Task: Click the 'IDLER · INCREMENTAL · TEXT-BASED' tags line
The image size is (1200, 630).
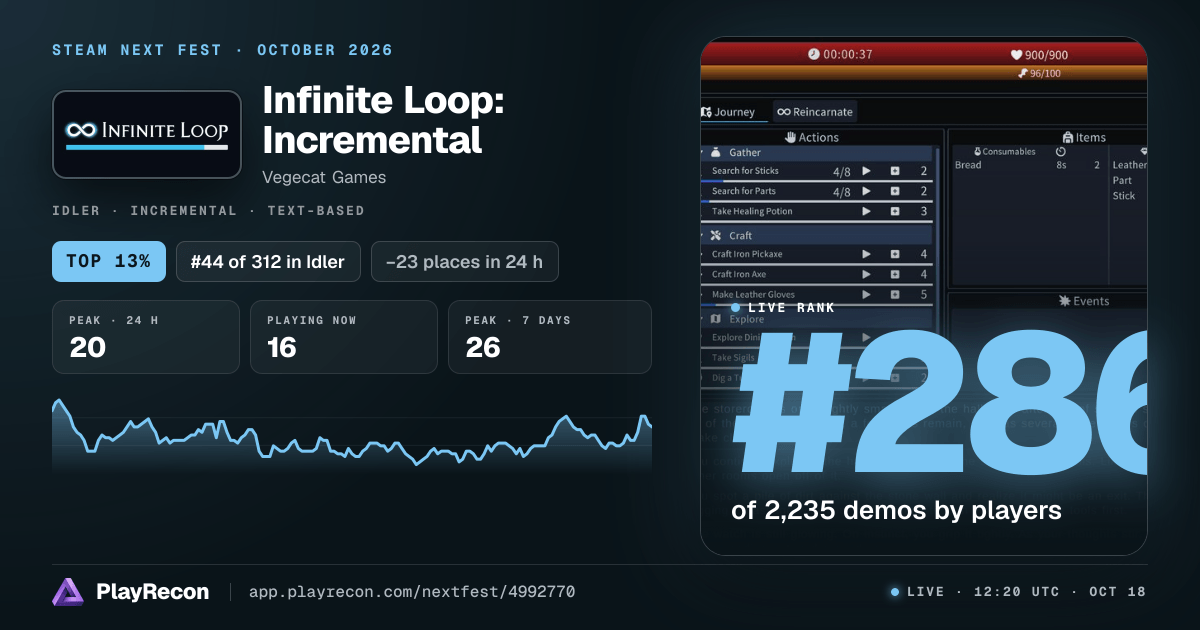Action: pos(208,211)
